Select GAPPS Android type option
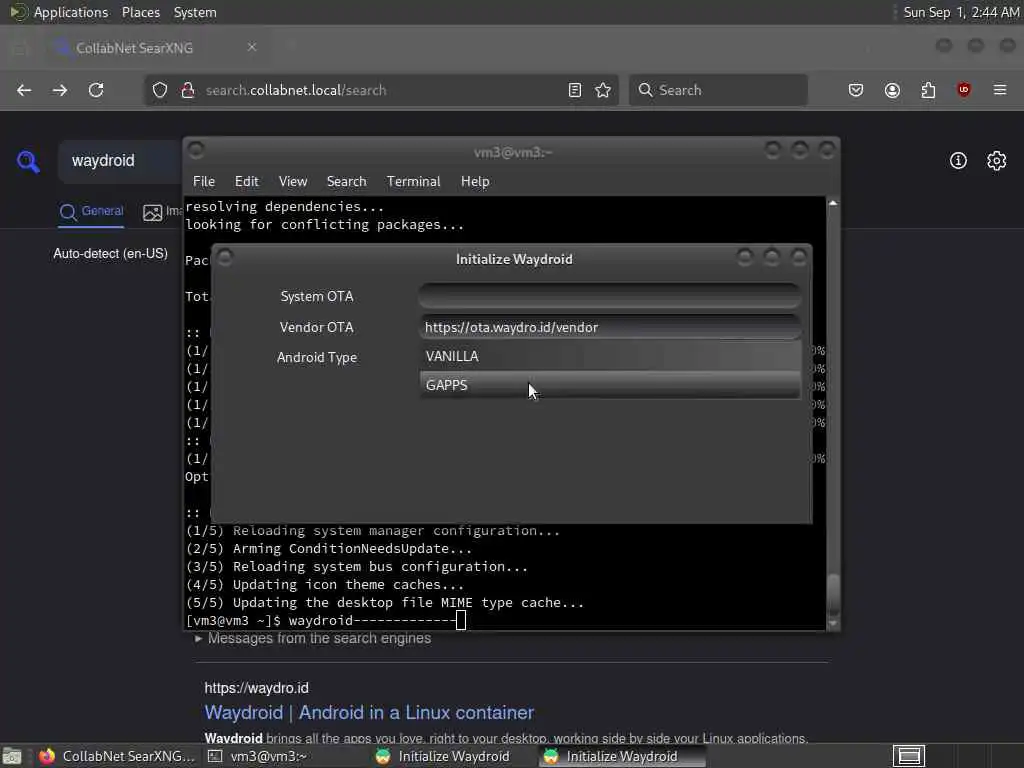 pos(610,385)
